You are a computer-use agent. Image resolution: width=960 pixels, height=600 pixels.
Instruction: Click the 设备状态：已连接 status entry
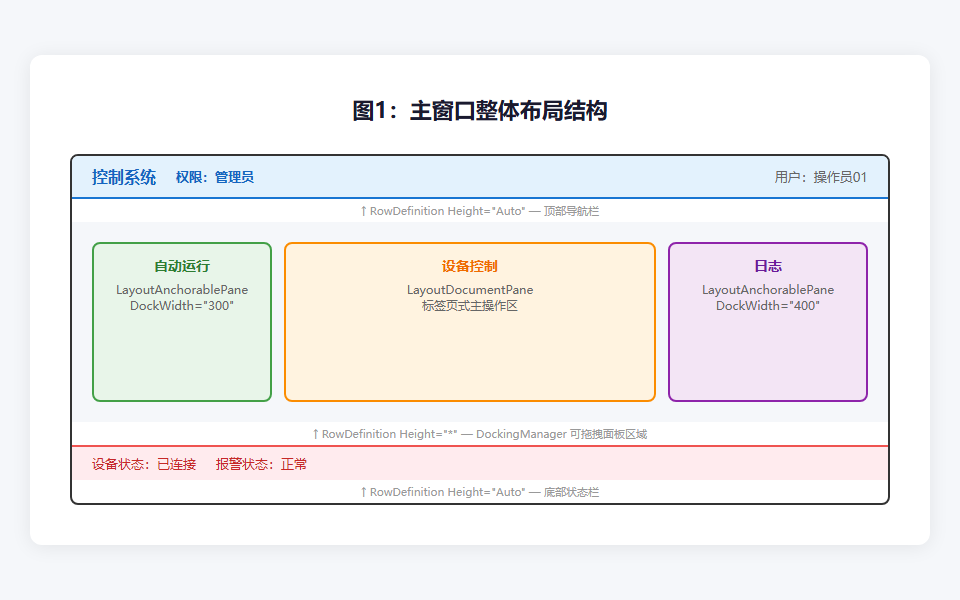(144, 465)
